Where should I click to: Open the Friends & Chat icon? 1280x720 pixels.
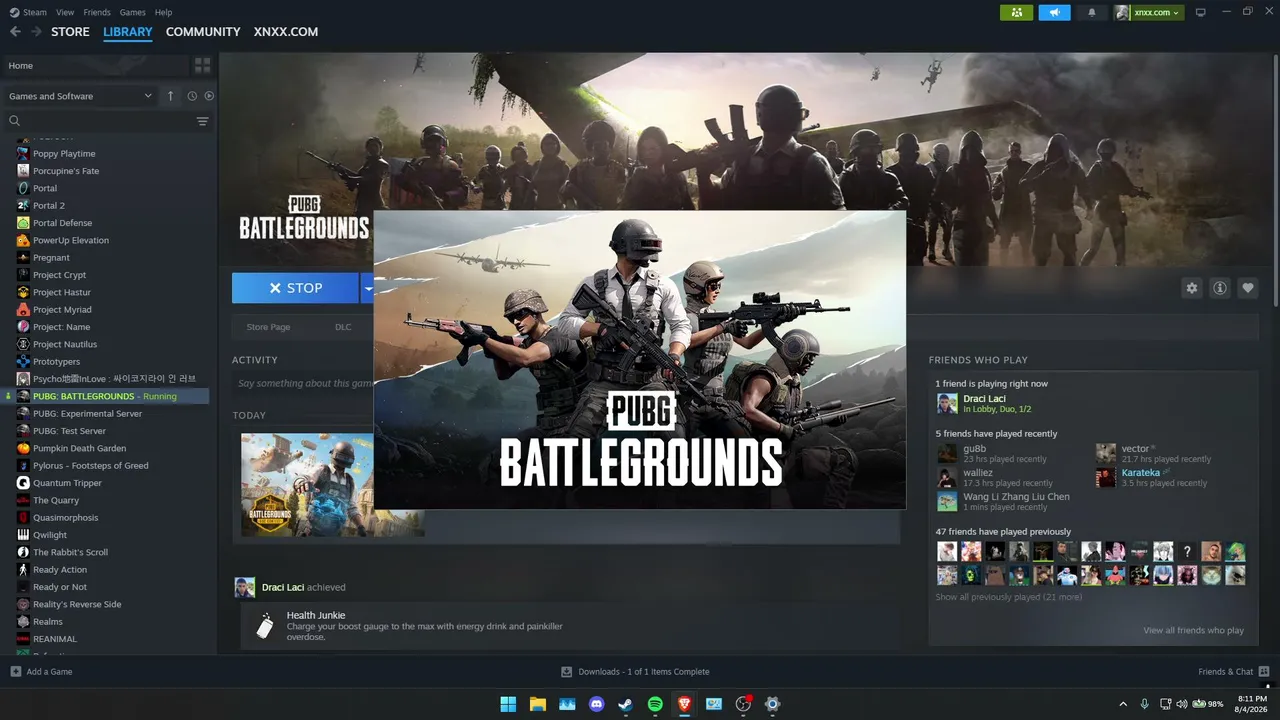pyautogui.click(x=1264, y=671)
